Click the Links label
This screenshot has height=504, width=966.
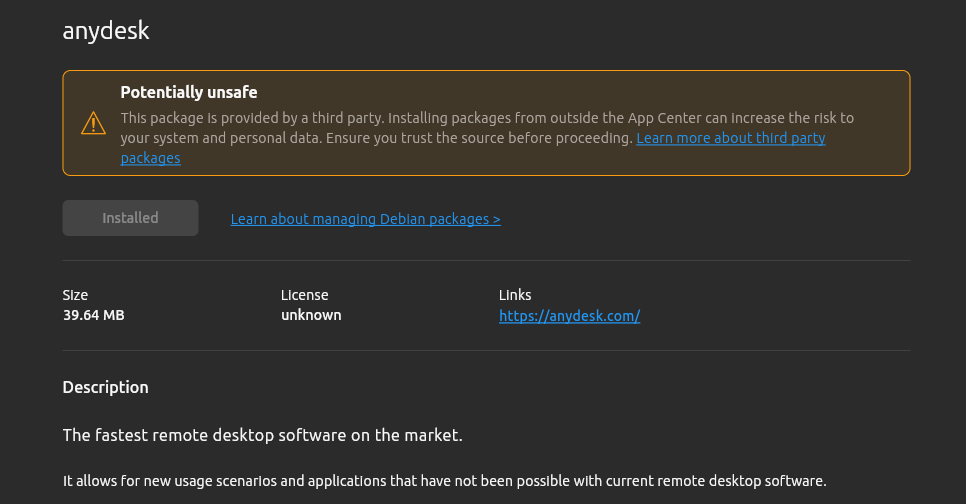515,295
